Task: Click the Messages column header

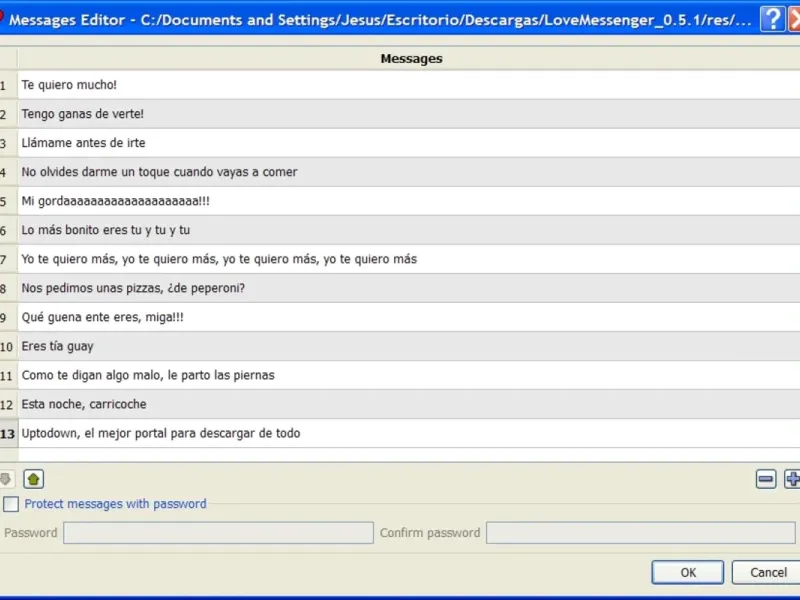Action: coord(409,59)
